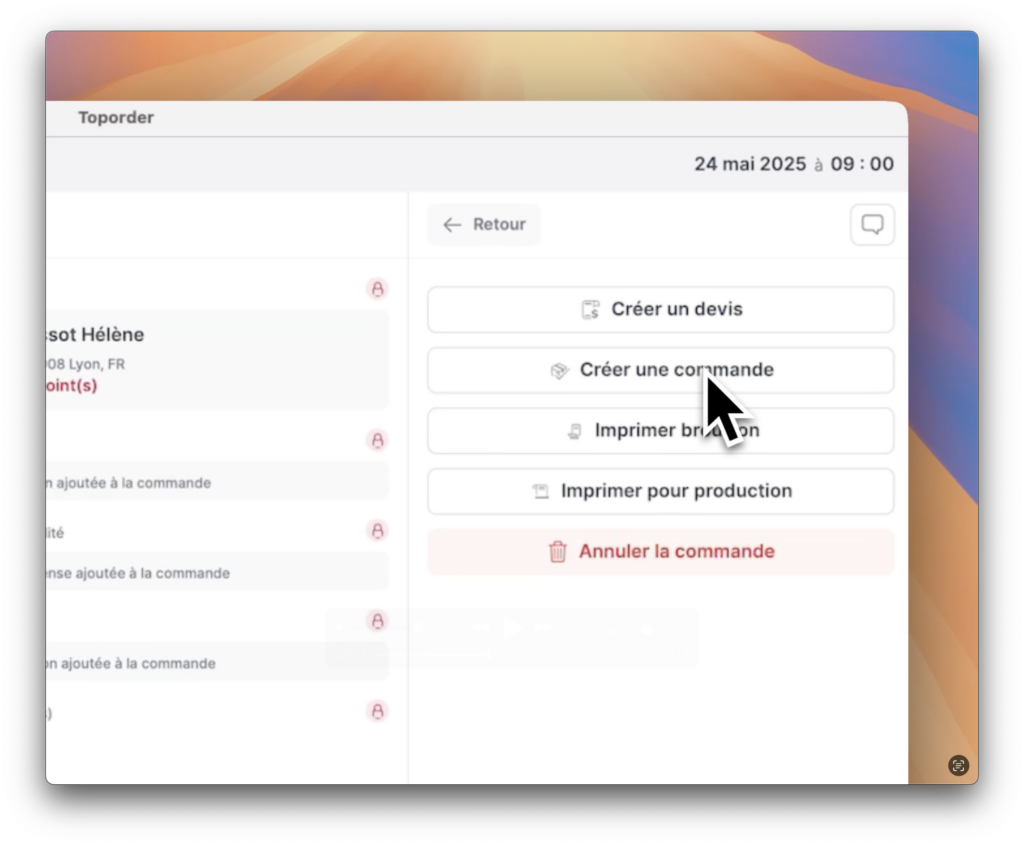Image resolution: width=1024 pixels, height=845 pixels.
Task: Click the screen capture icon in bottom-right corner
Action: (958, 765)
